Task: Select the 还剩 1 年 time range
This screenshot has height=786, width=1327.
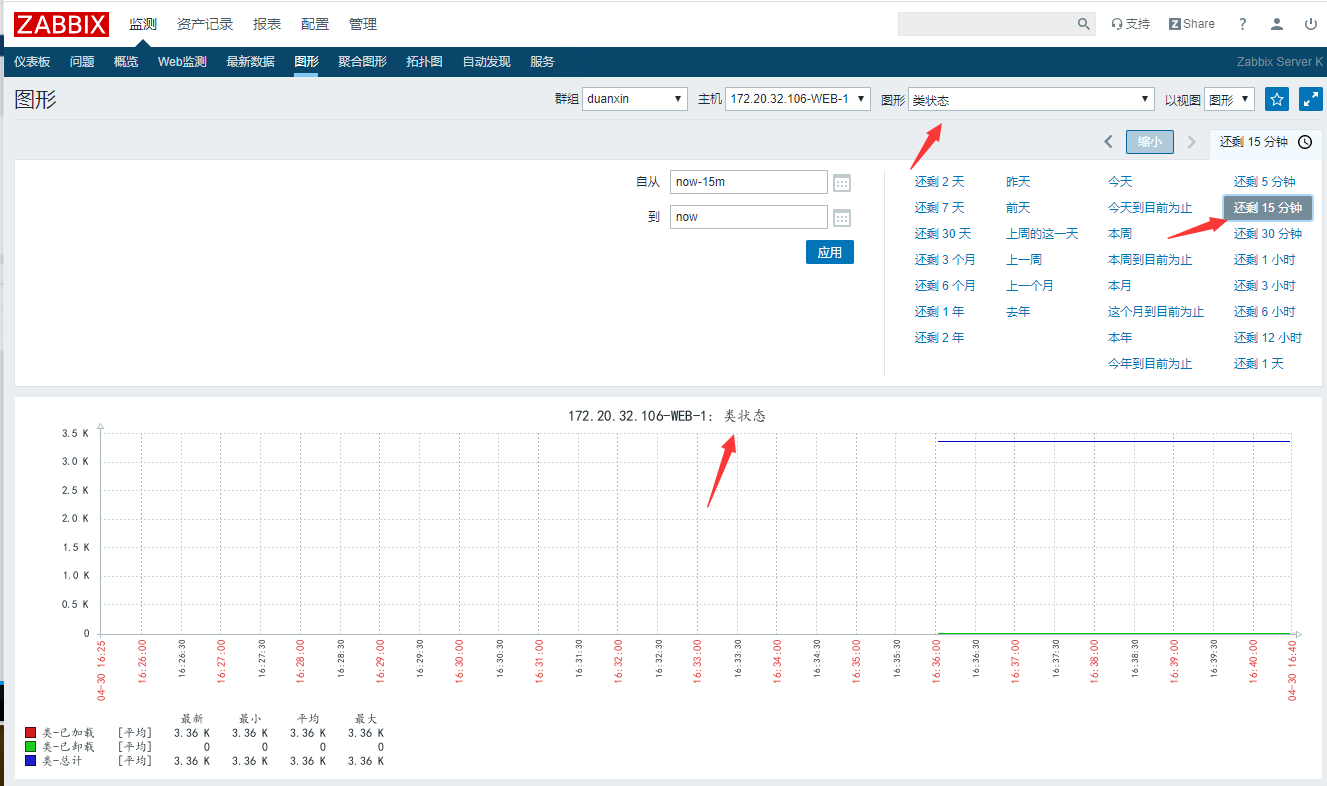Action: 940,312
